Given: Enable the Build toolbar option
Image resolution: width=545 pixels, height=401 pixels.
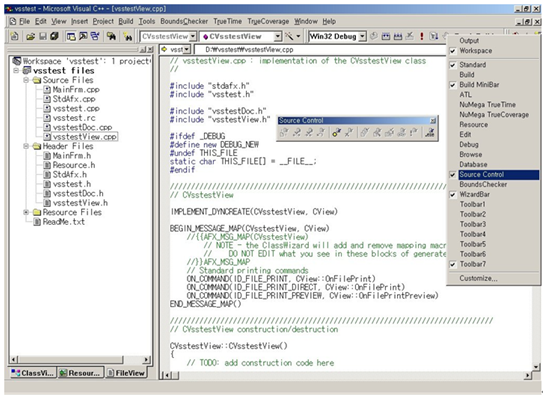Looking at the screenshot, I should click(494, 75).
